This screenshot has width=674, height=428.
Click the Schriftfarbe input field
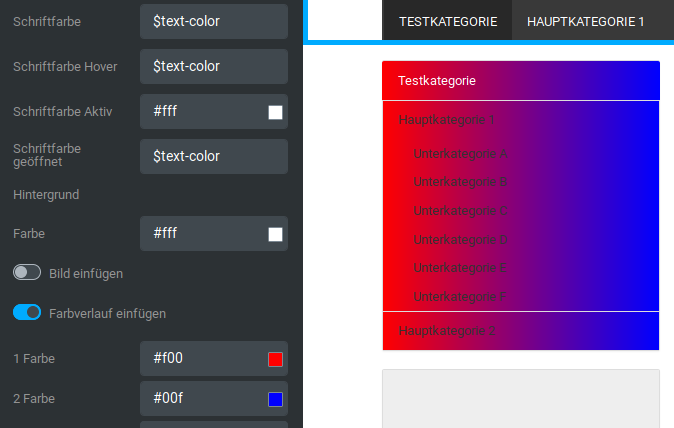coord(213,21)
